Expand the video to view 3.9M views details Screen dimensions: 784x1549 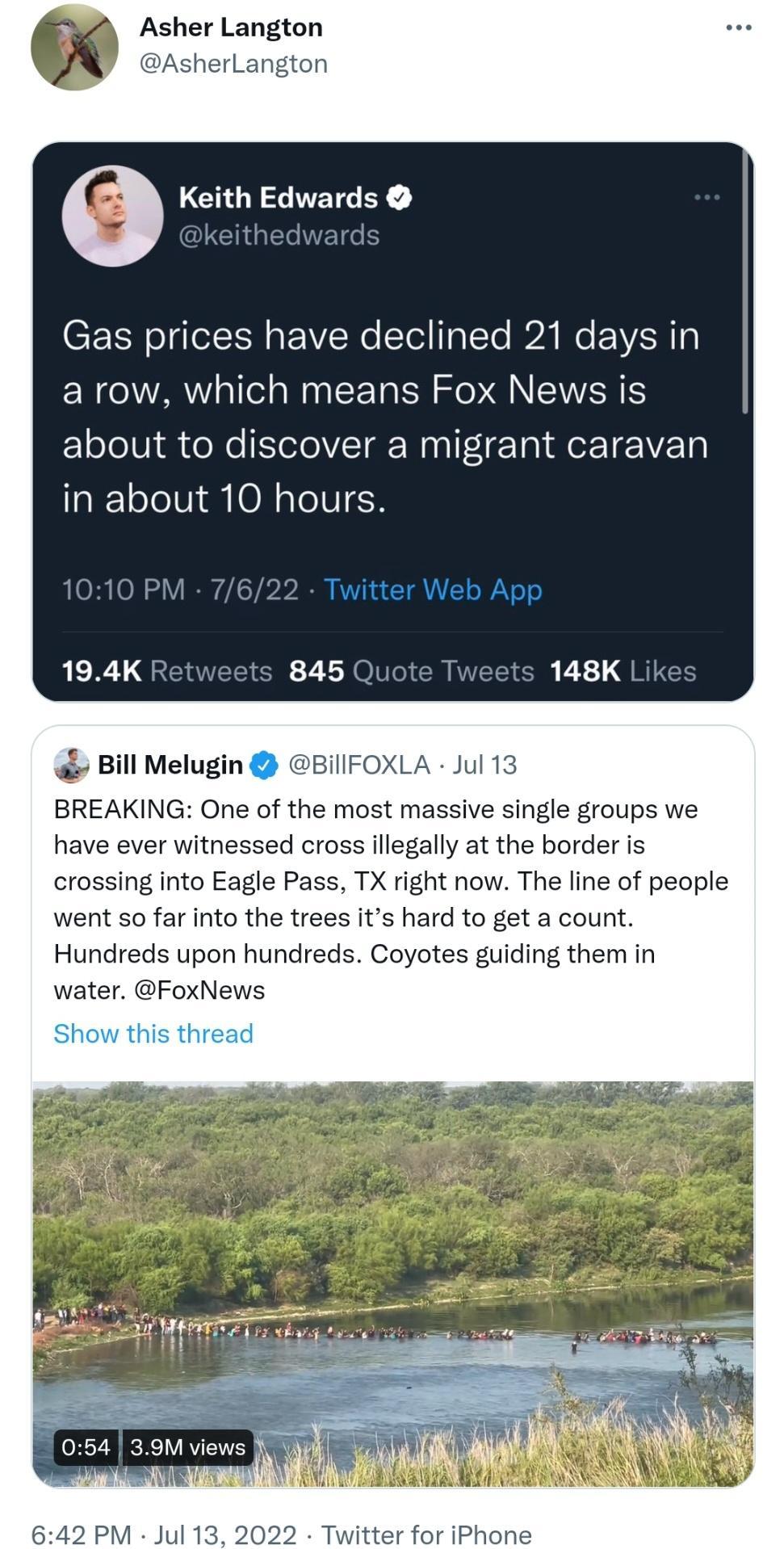click(x=187, y=1448)
